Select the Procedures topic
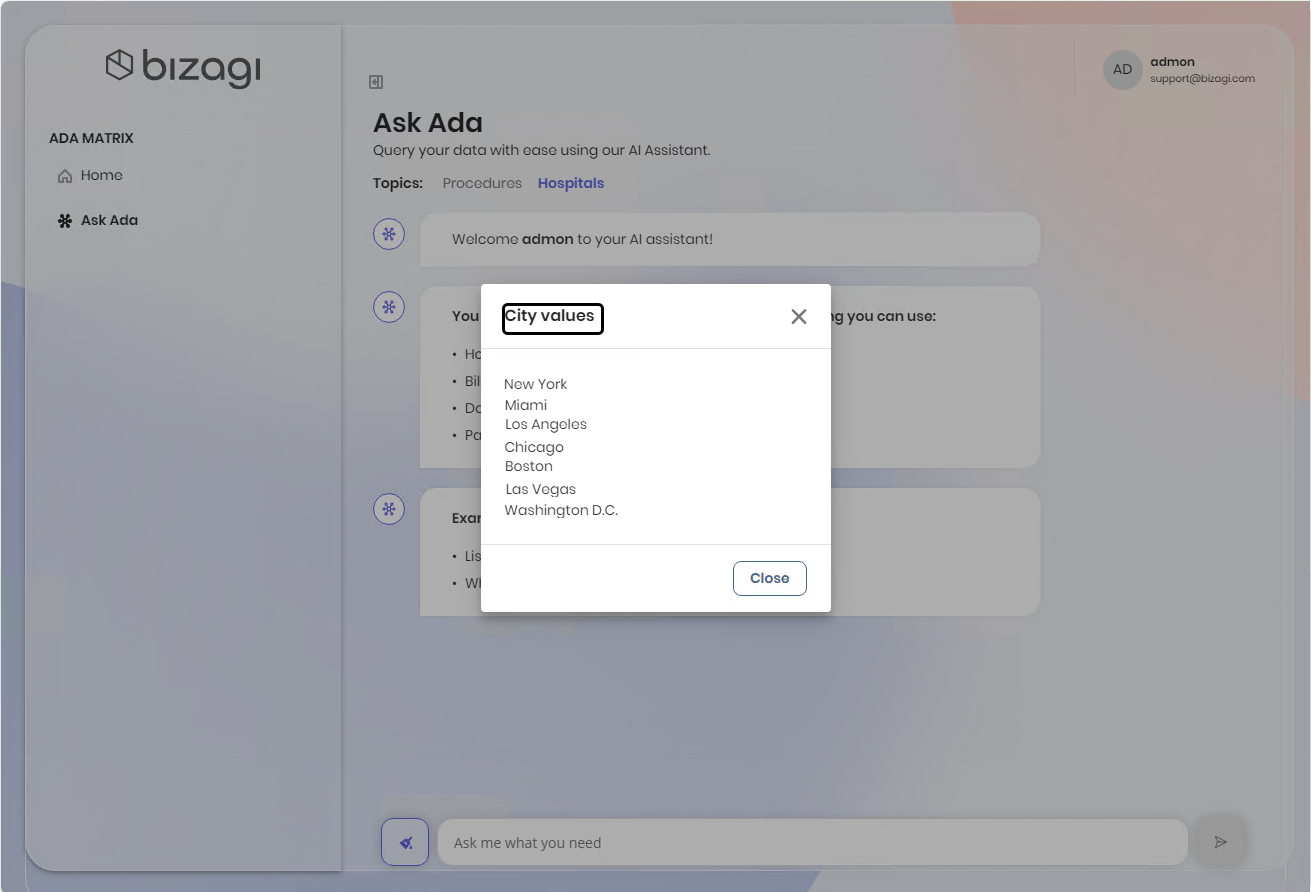Image resolution: width=1311 pixels, height=892 pixels. 482,183
